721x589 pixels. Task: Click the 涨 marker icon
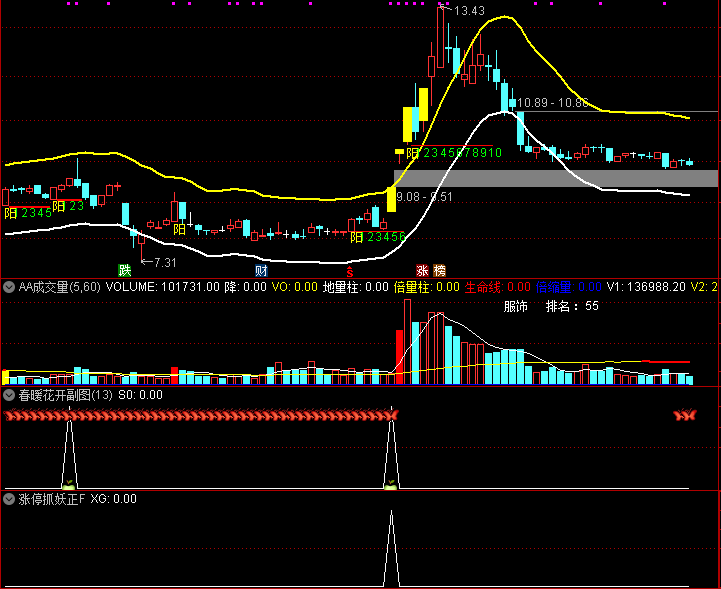422,270
